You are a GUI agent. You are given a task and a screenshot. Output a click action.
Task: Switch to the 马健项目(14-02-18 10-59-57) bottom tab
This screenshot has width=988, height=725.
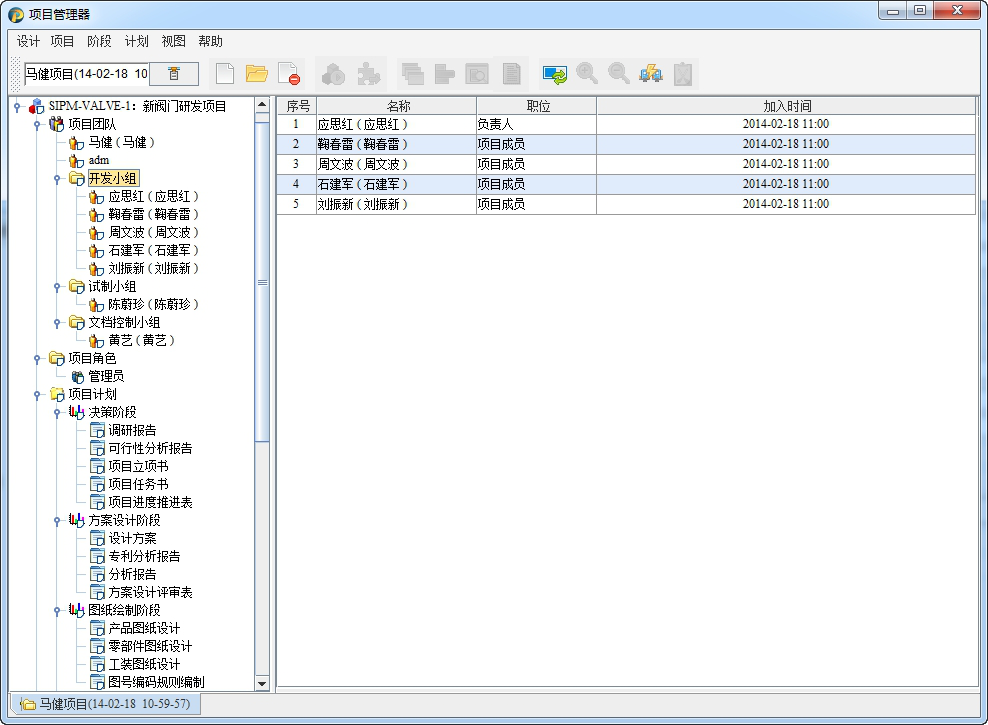106,704
